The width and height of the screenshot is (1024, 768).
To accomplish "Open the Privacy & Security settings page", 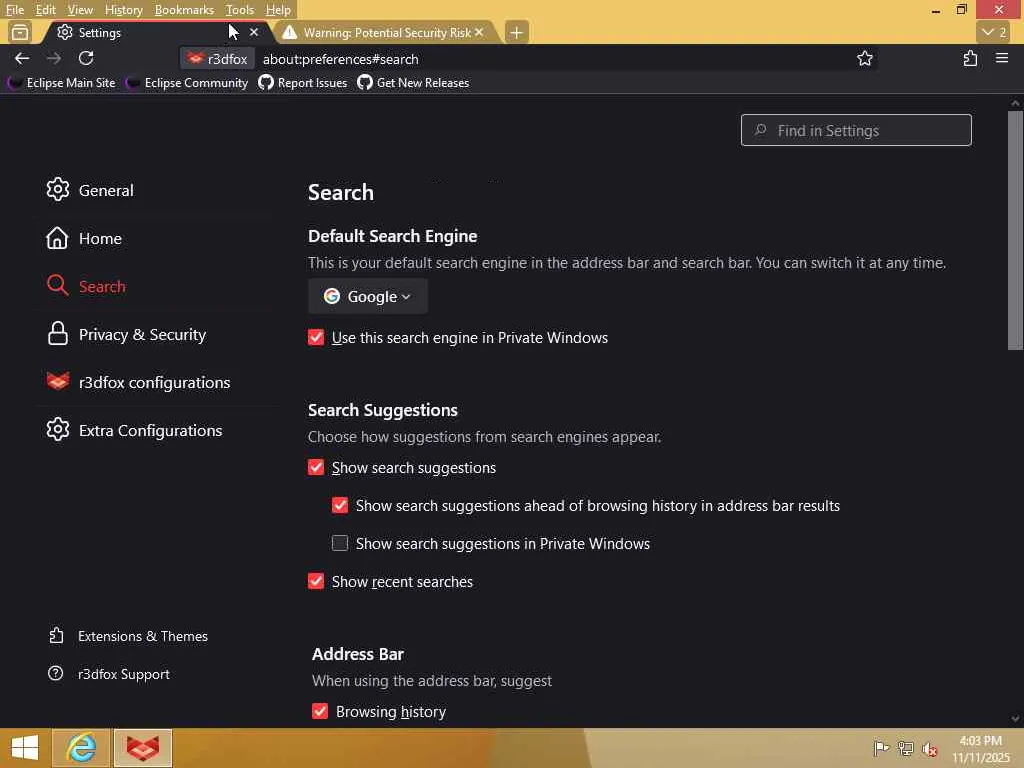I will point(142,334).
